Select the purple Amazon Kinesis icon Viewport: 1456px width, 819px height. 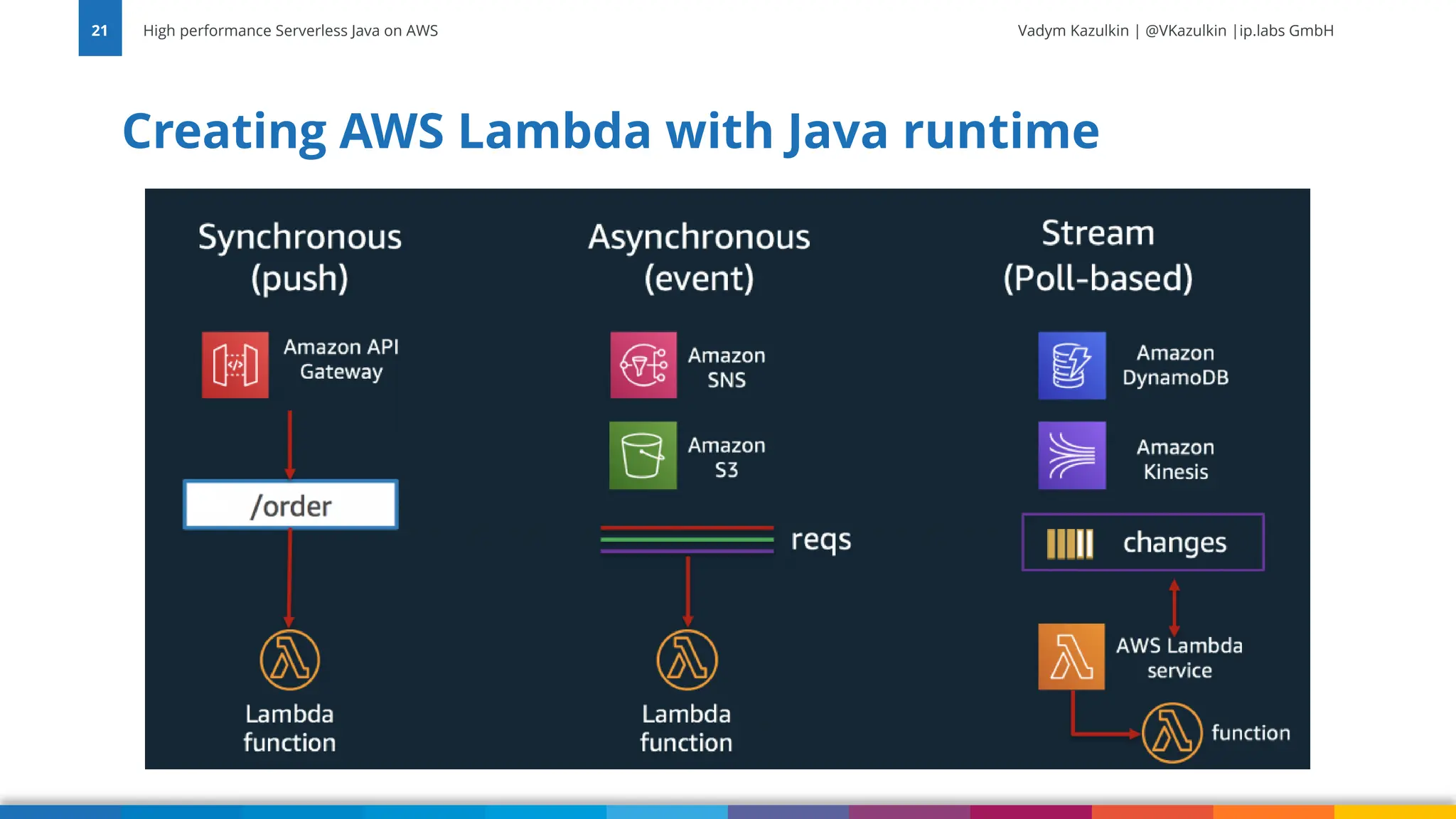(x=1072, y=455)
